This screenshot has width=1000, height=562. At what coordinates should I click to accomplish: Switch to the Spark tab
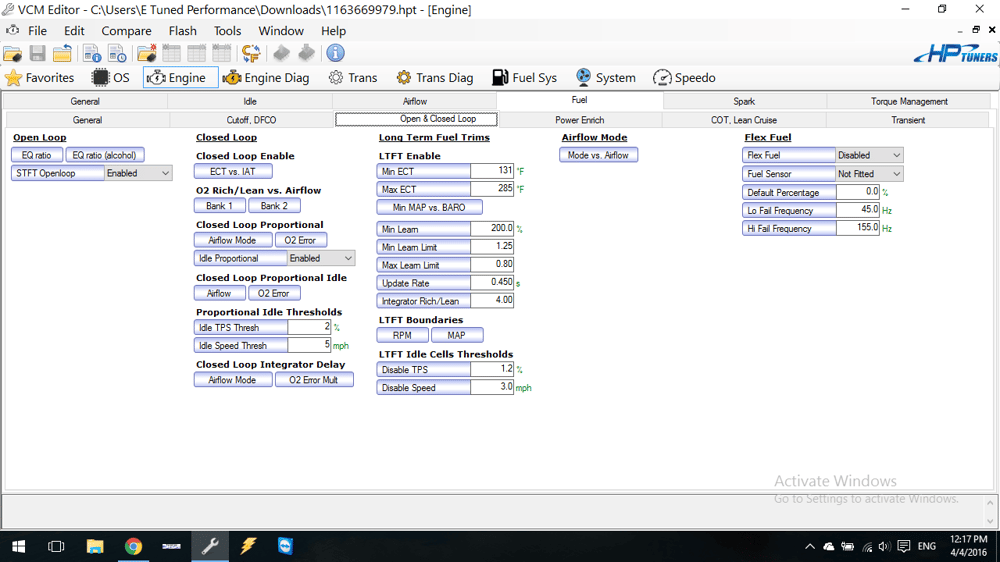[x=744, y=101]
